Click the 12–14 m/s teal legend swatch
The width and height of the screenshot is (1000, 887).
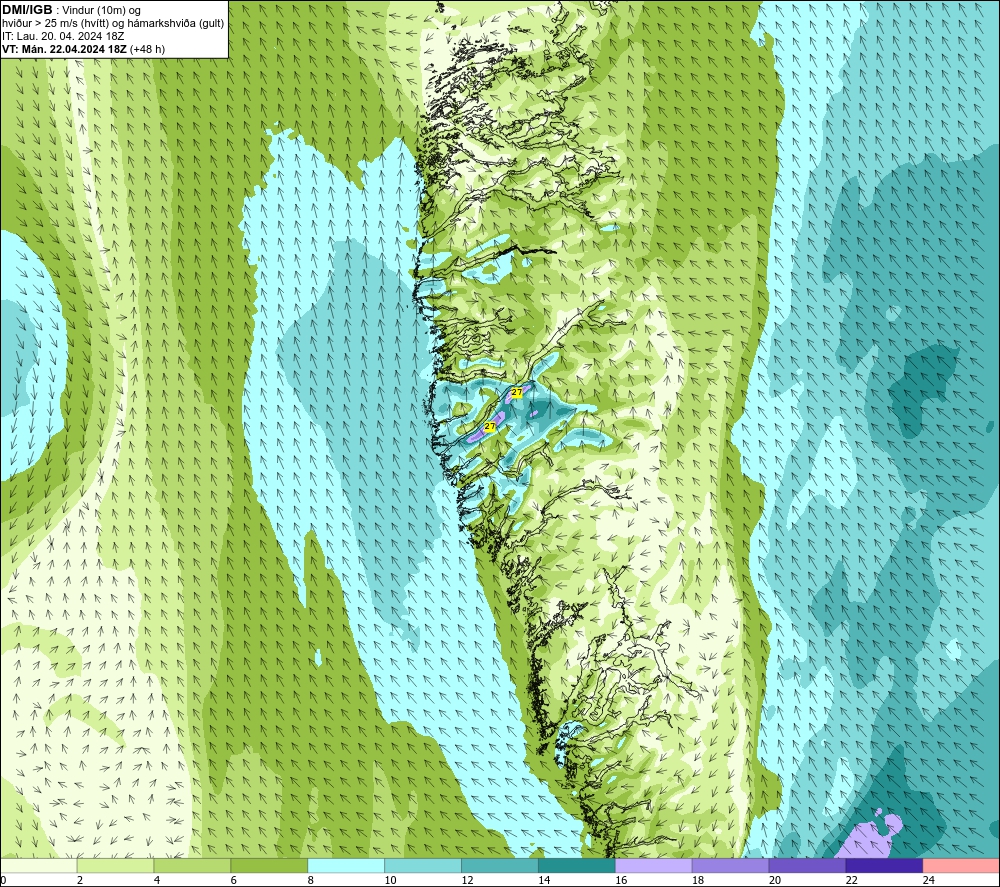[499, 866]
